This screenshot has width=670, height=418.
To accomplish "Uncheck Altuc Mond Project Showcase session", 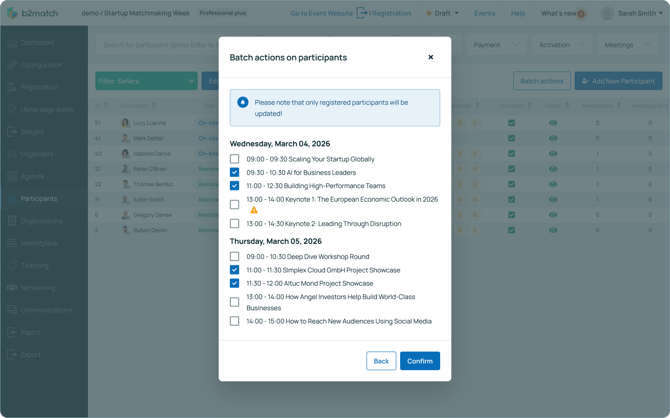I will click(235, 283).
